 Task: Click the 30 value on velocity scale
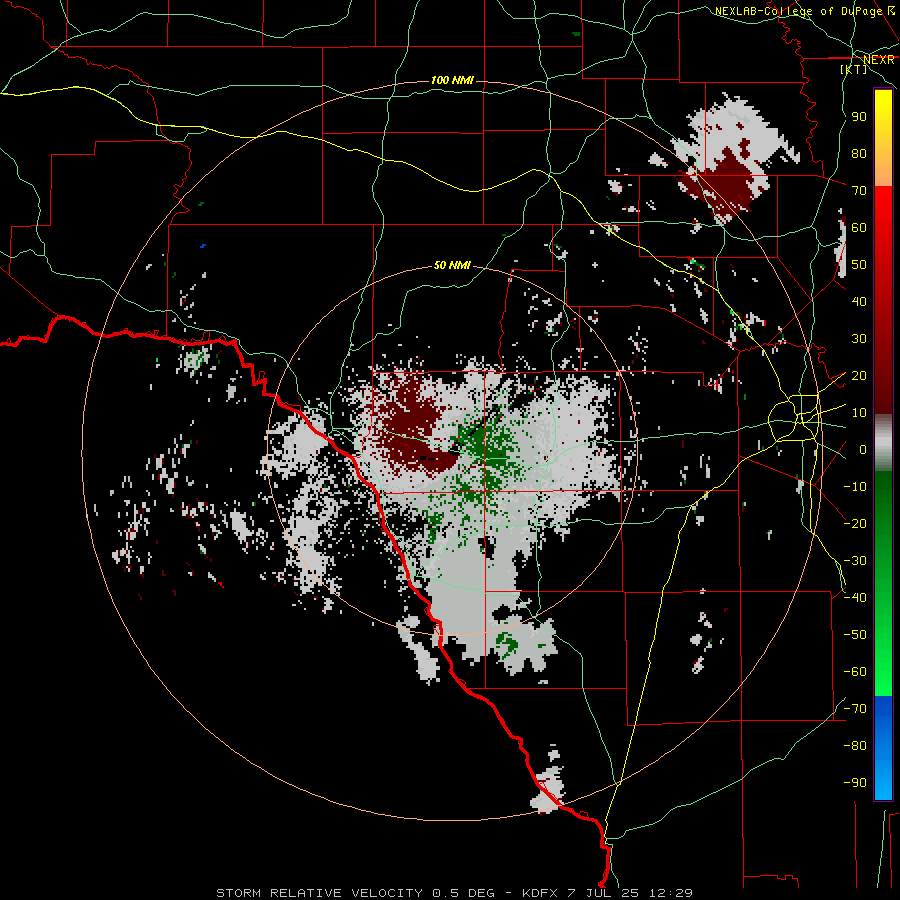pyautogui.click(x=859, y=339)
